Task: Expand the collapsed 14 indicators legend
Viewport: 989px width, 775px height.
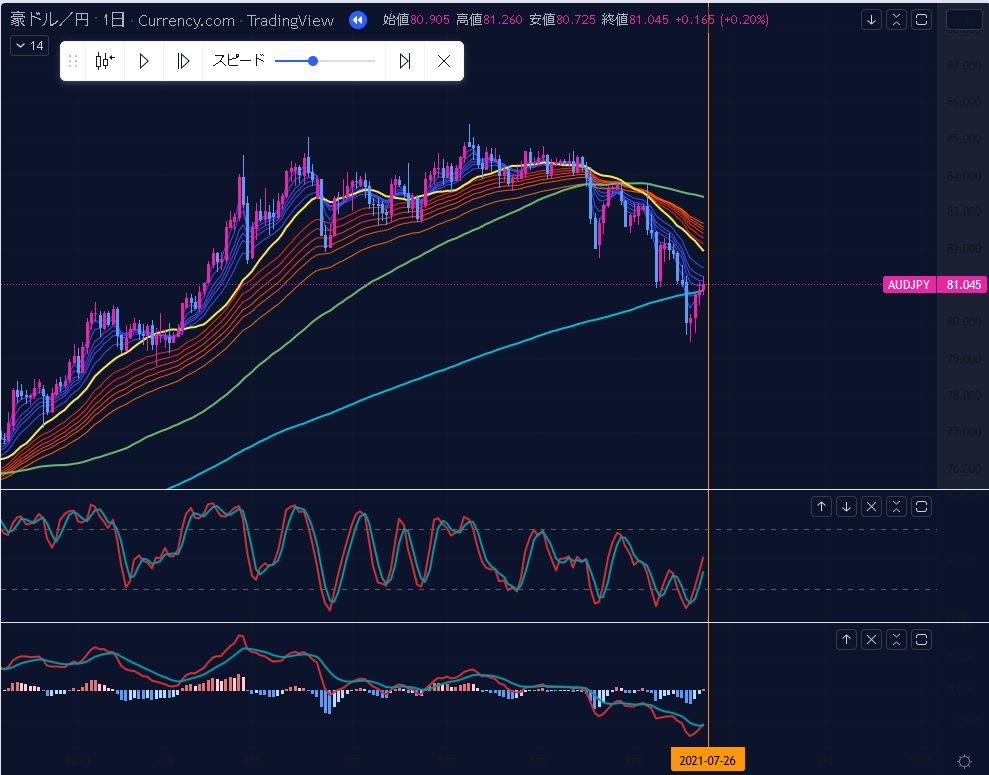Action: [x=29, y=46]
